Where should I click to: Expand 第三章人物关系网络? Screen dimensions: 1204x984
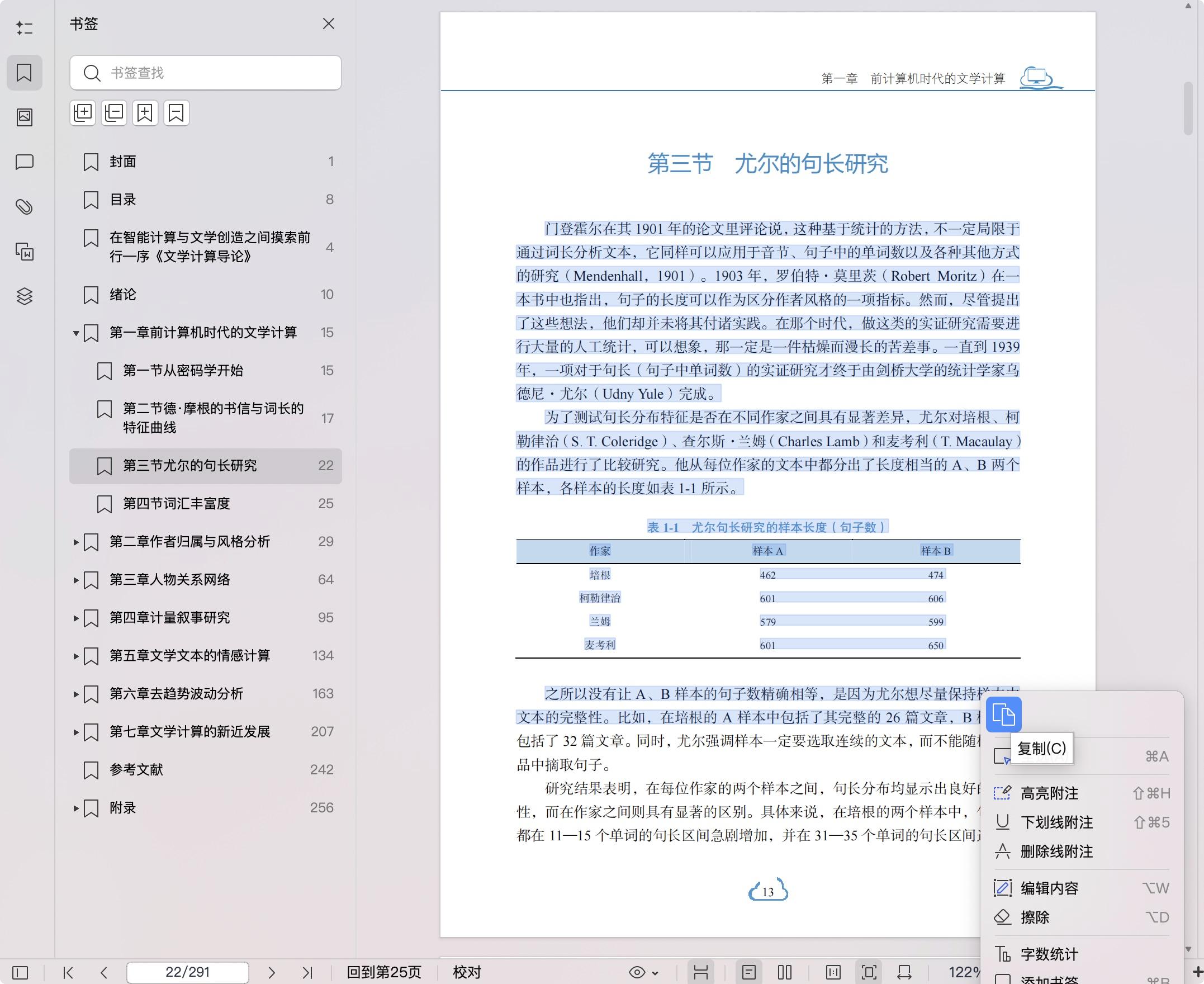click(75, 580)
